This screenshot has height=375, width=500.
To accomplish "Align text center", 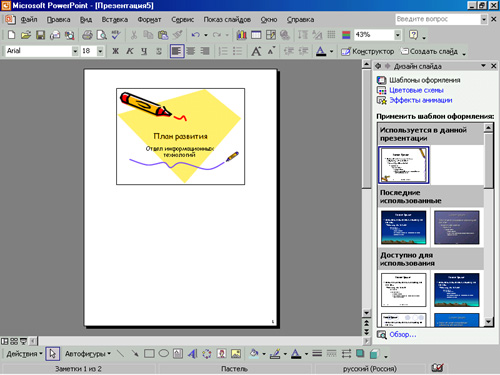I will [x=191, y=51].
